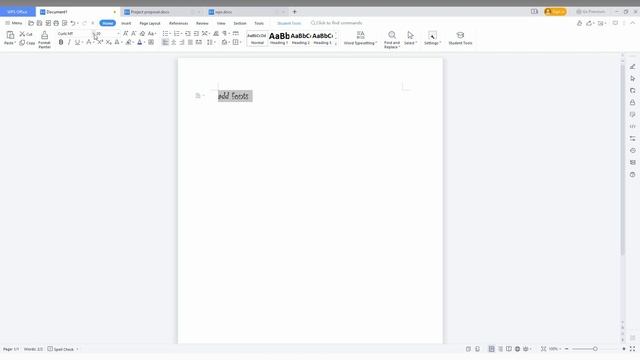Toggle italic formatting
The width and height of the screenshot is (640, 360).
tap(69, 42)
